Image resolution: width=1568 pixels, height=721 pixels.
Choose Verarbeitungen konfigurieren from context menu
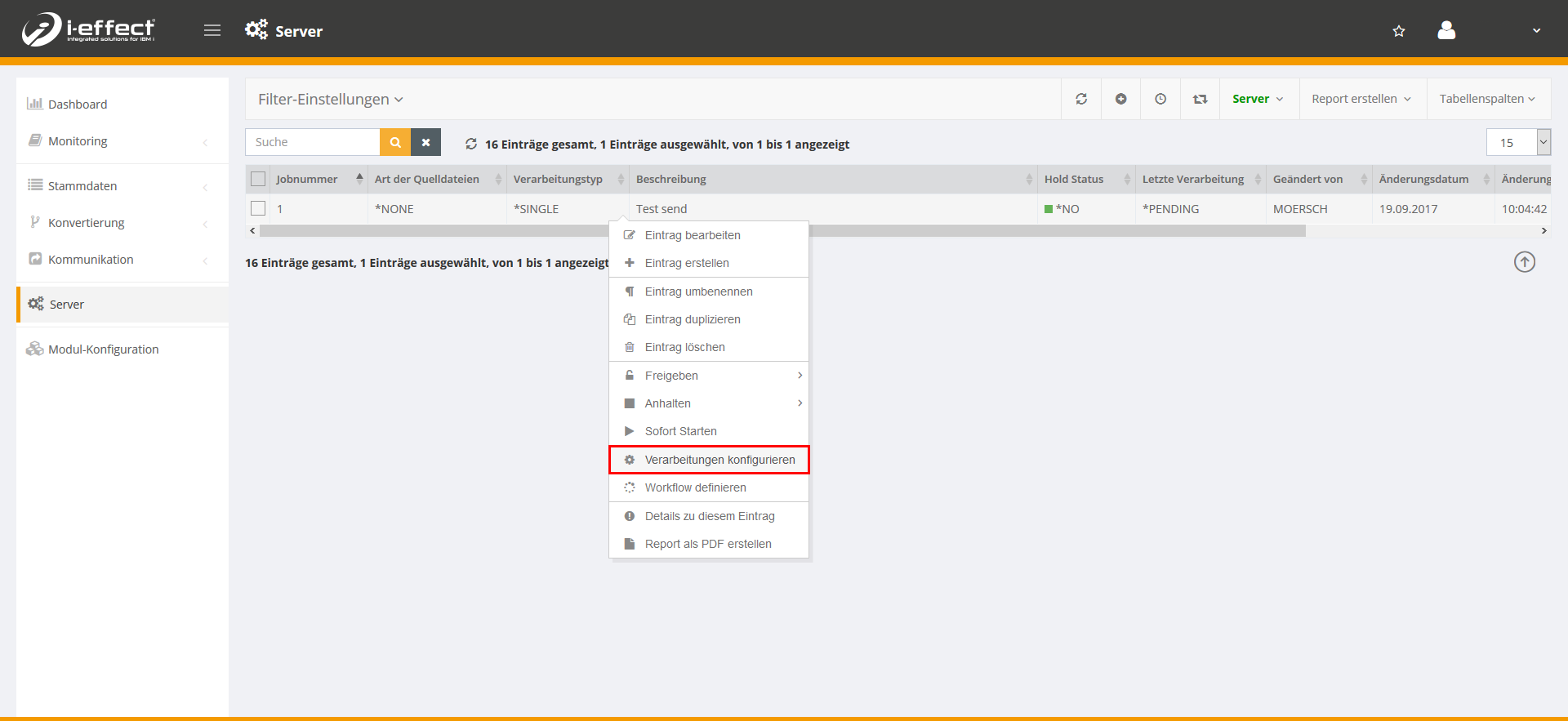pos(709,460)
